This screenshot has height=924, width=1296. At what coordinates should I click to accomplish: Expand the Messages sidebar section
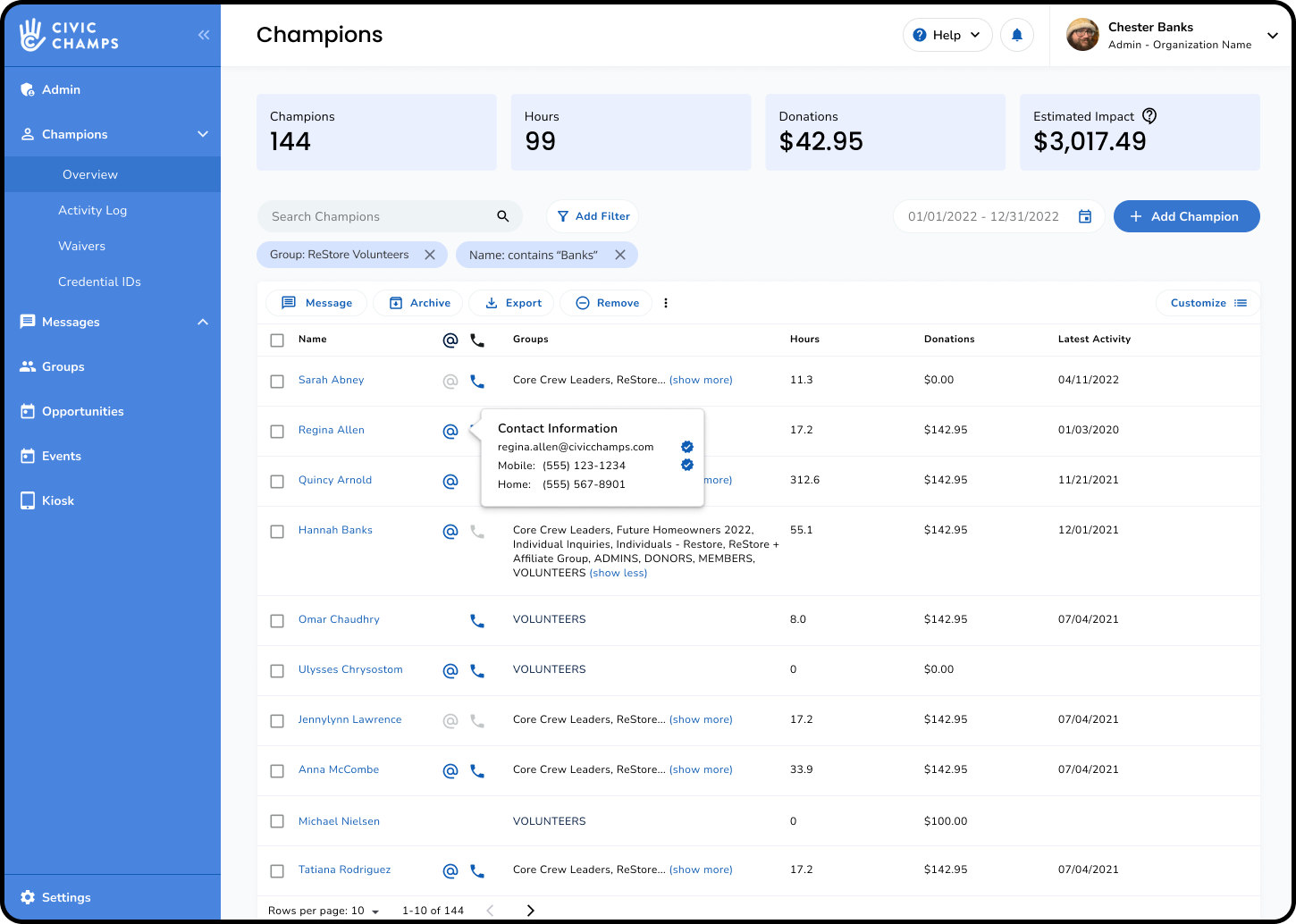(x=203, y=322)
